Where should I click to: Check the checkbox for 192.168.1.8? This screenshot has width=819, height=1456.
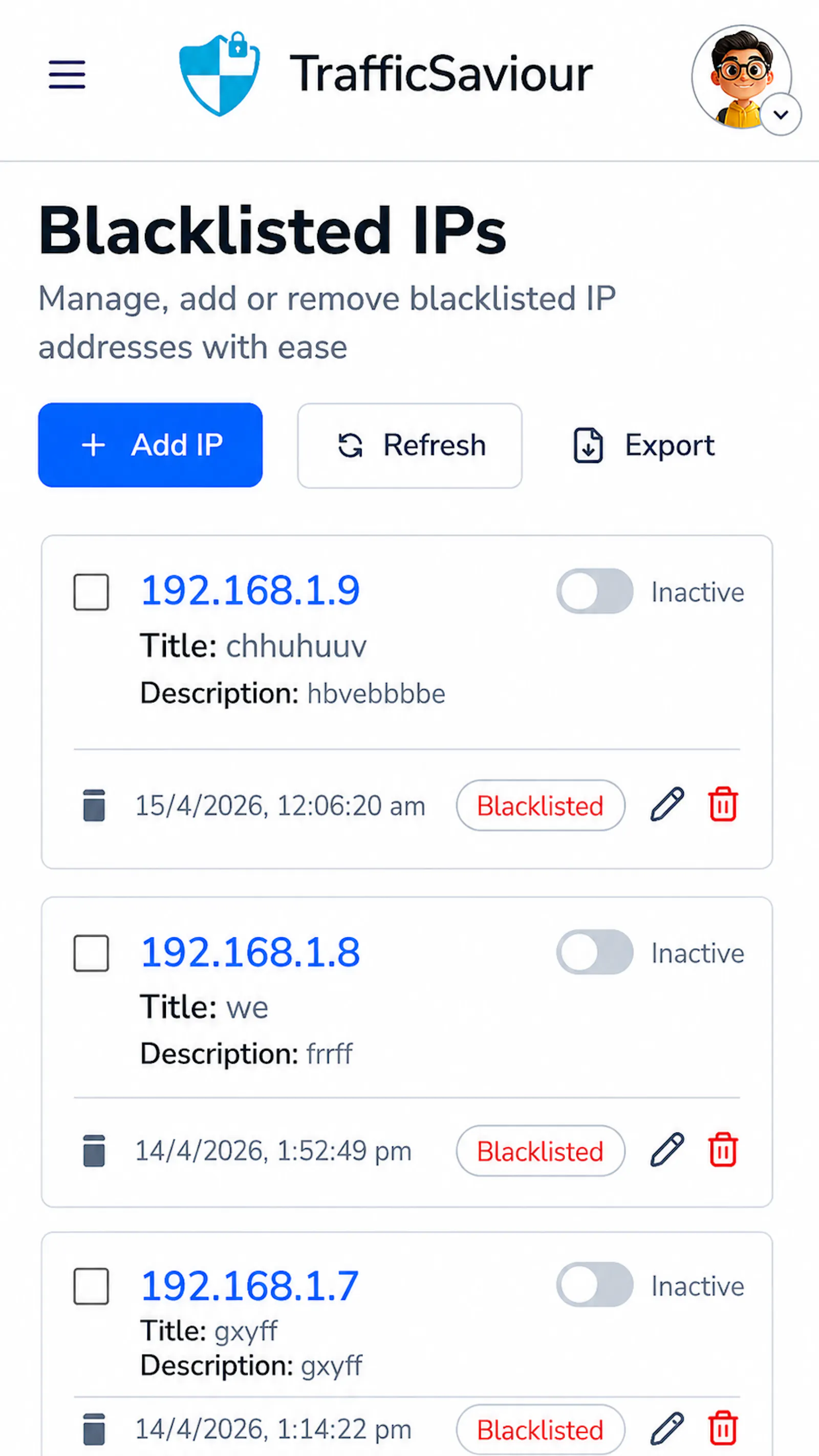tap(91, 953)
